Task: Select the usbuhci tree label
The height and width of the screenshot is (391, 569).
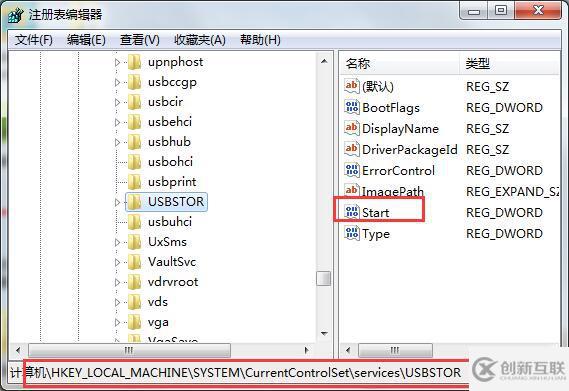Action: (x=170, y=221)
